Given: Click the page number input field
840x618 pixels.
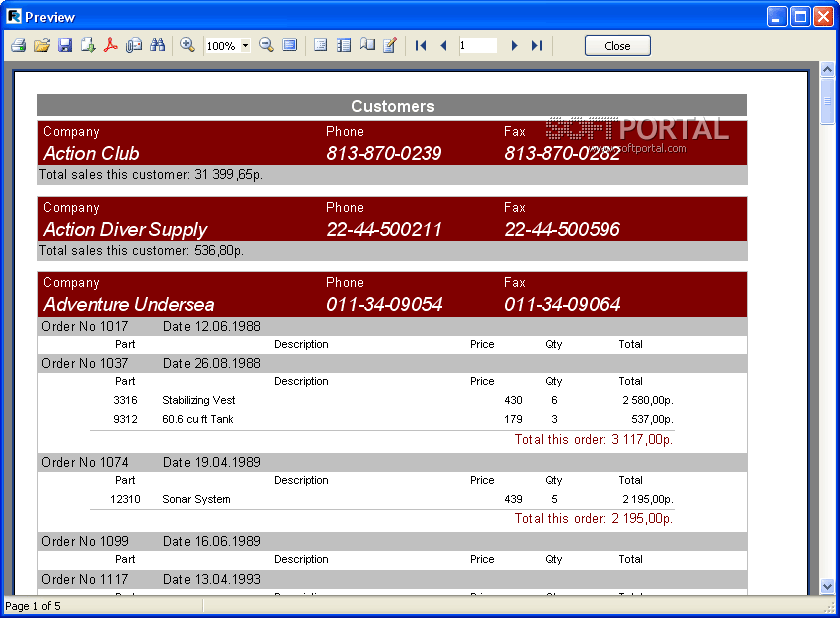Looking at the screenshot, I should [x=478, y=46].
